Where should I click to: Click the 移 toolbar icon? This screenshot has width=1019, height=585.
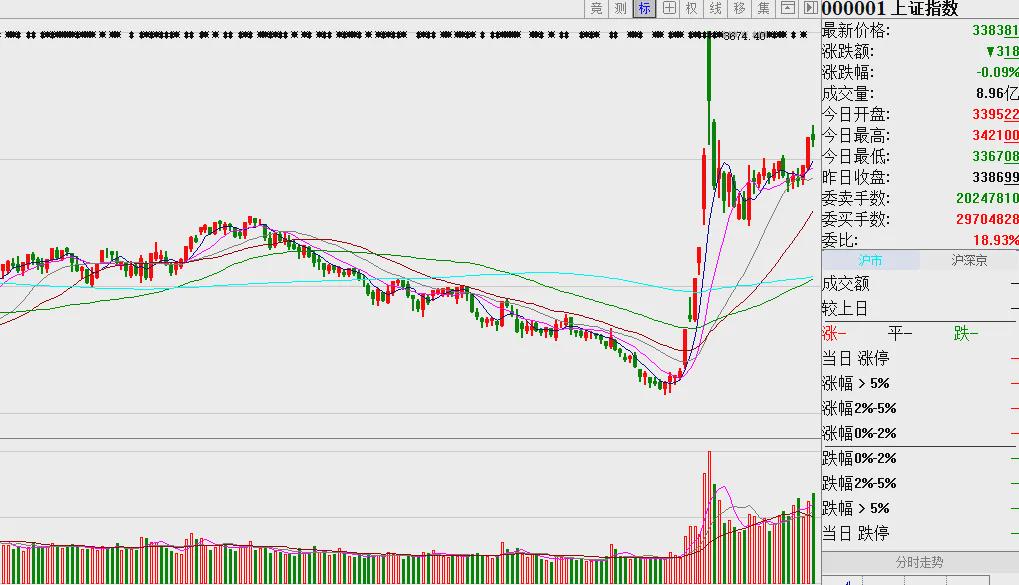pos(740,8)
